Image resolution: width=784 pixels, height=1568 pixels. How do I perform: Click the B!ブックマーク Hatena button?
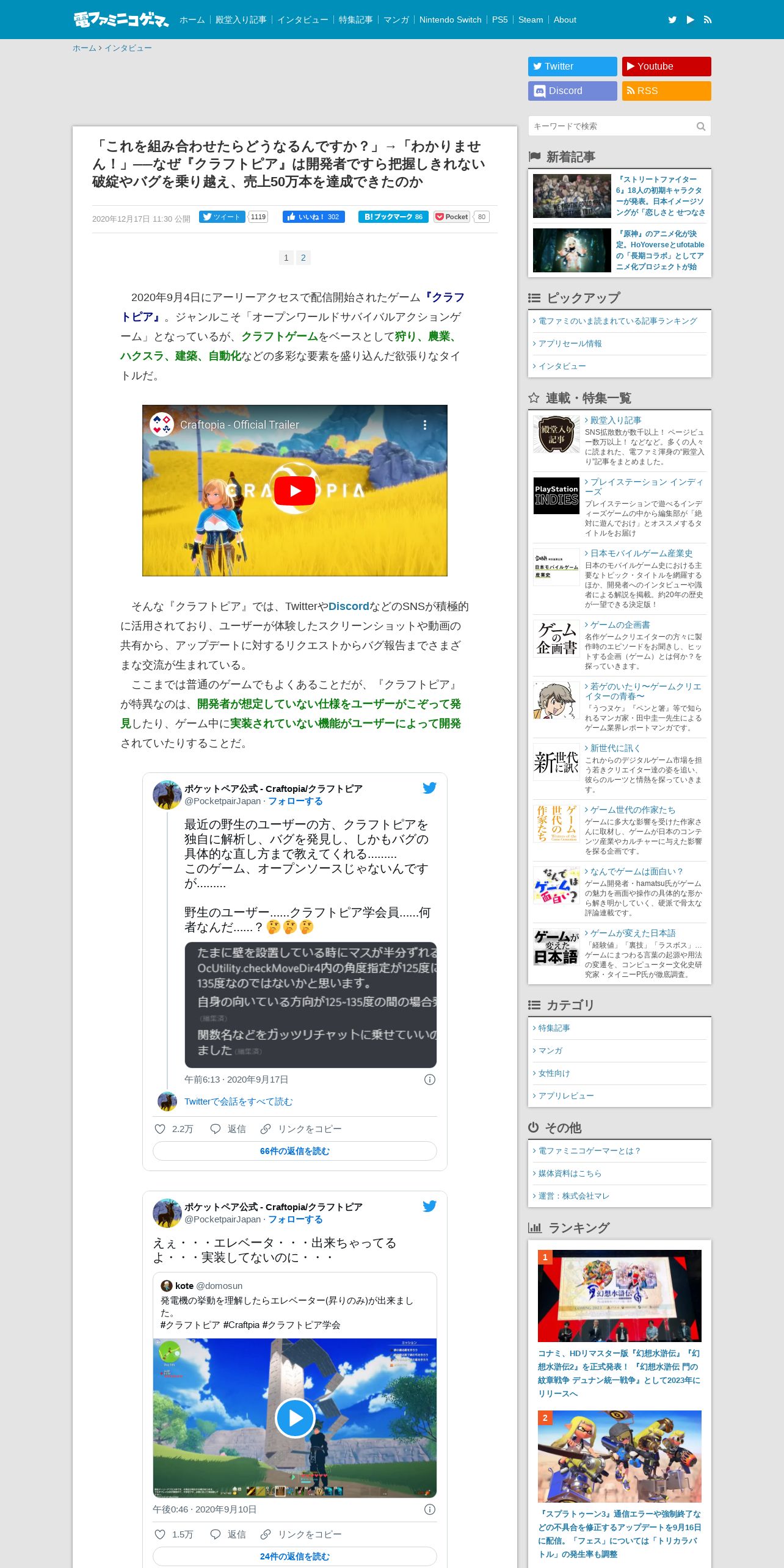tap(393, 217)
